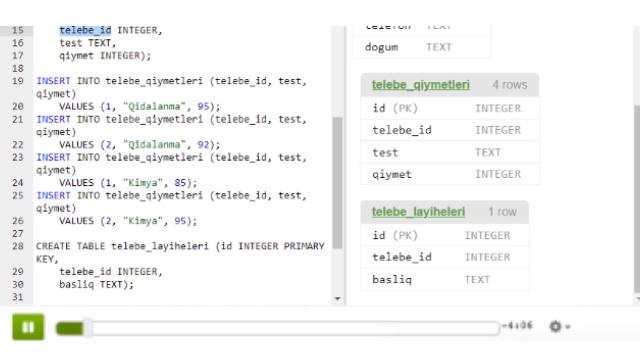Open the telebe_layiheleri table link
This screenshot has width=640, height=360.
418,212
